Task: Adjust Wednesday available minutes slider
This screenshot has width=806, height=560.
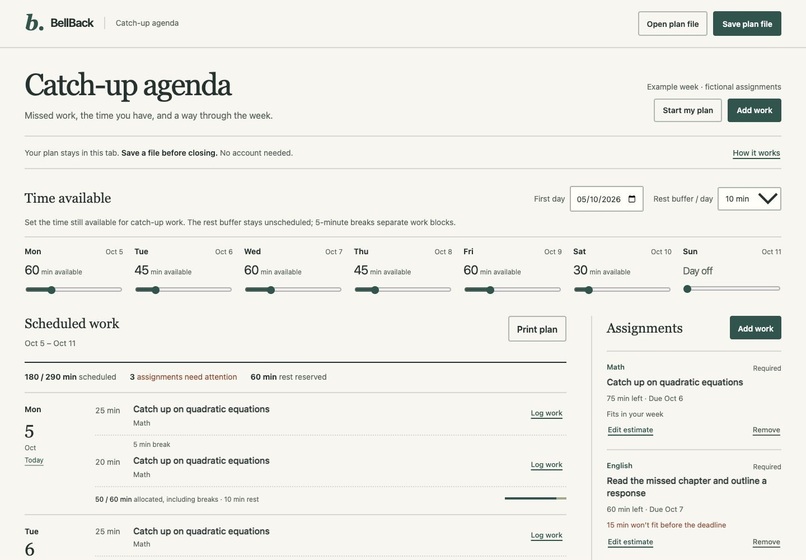Action: coord(292,290)
